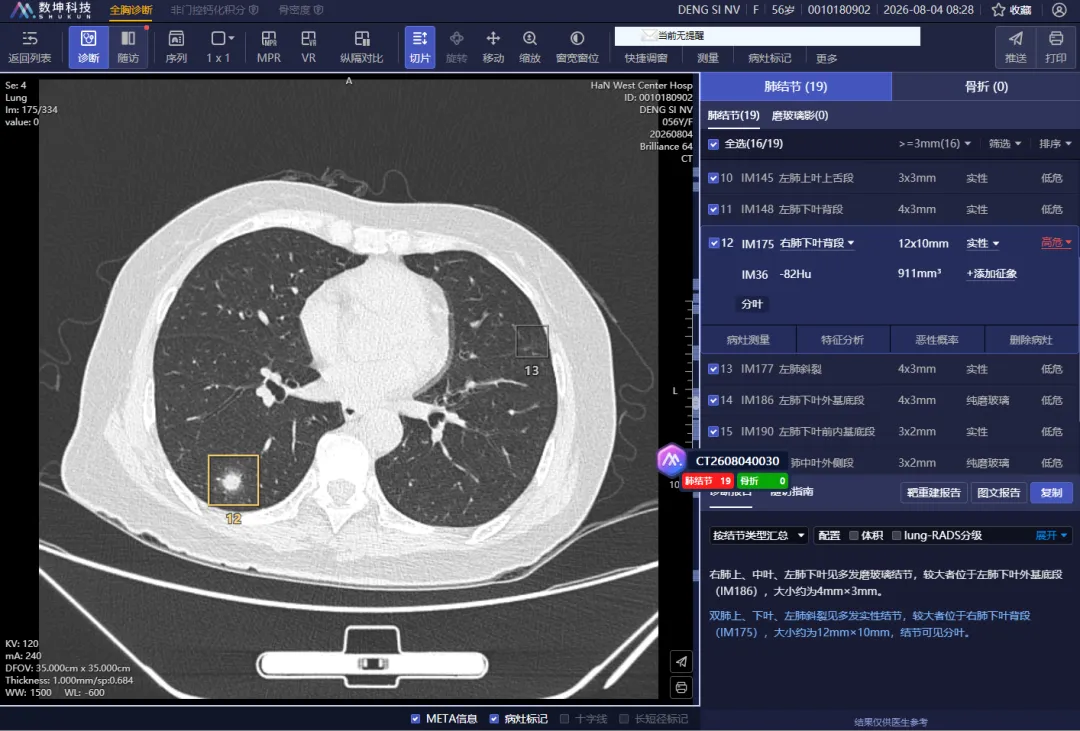Select the 磨玻璃影(0) sub-tab
Image resolution: width=1080 pixels, height=731 pixels.
800,115
